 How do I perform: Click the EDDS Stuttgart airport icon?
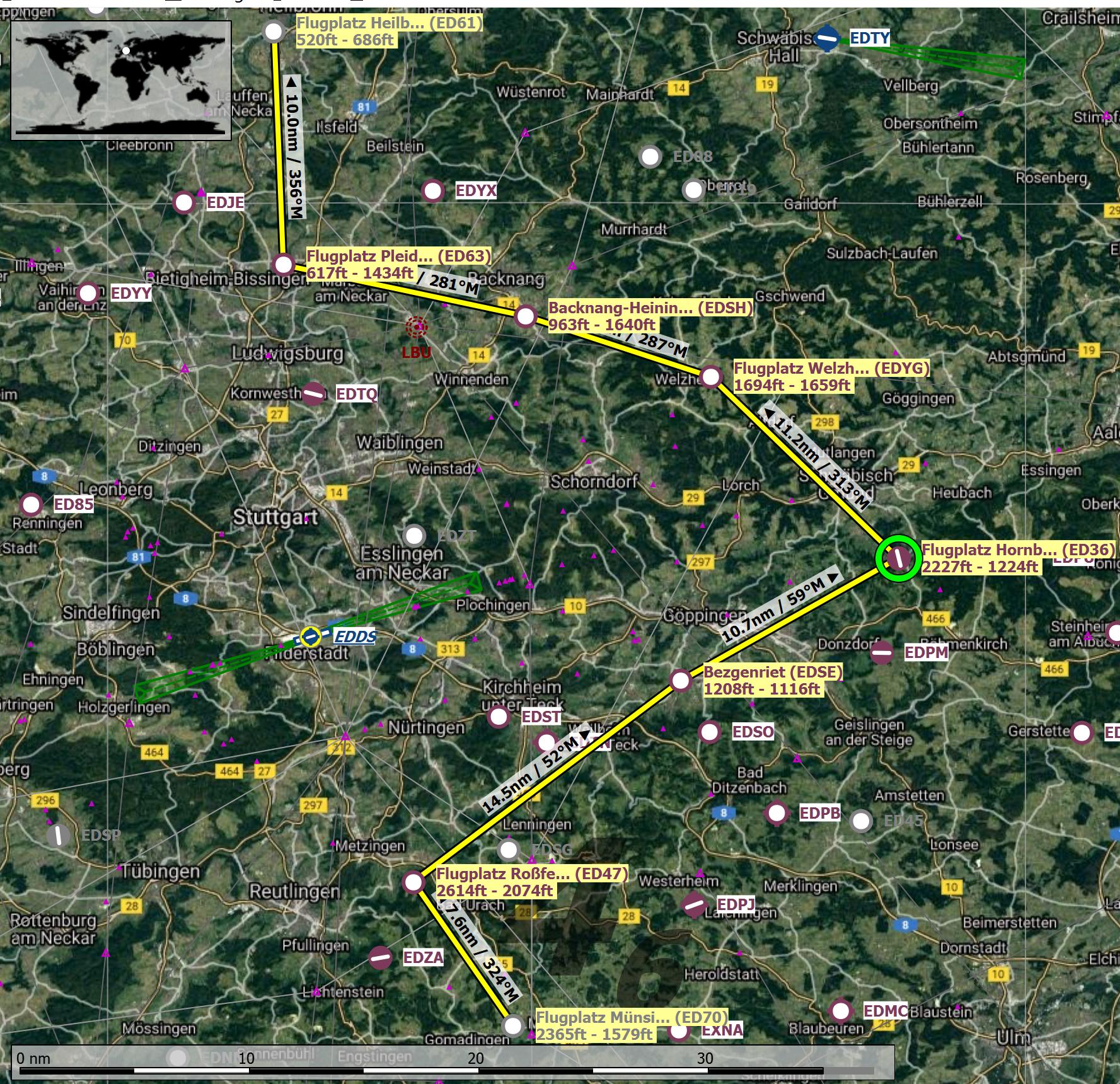(309, 637)
